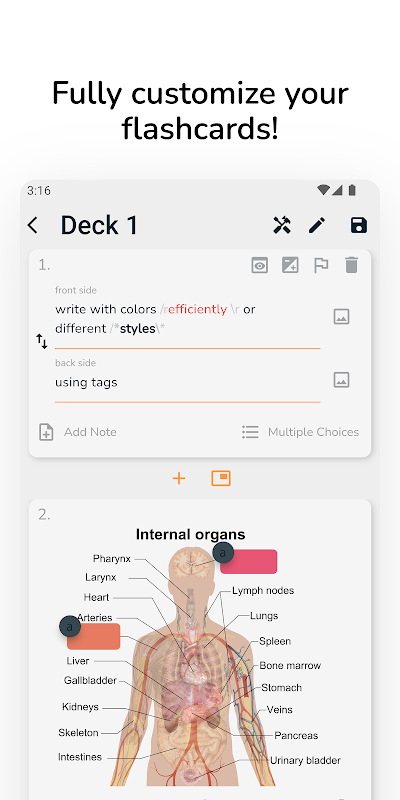This screenshot has height=800, width=400.
Task: Click the front side text field
Action: coord(188,319)
